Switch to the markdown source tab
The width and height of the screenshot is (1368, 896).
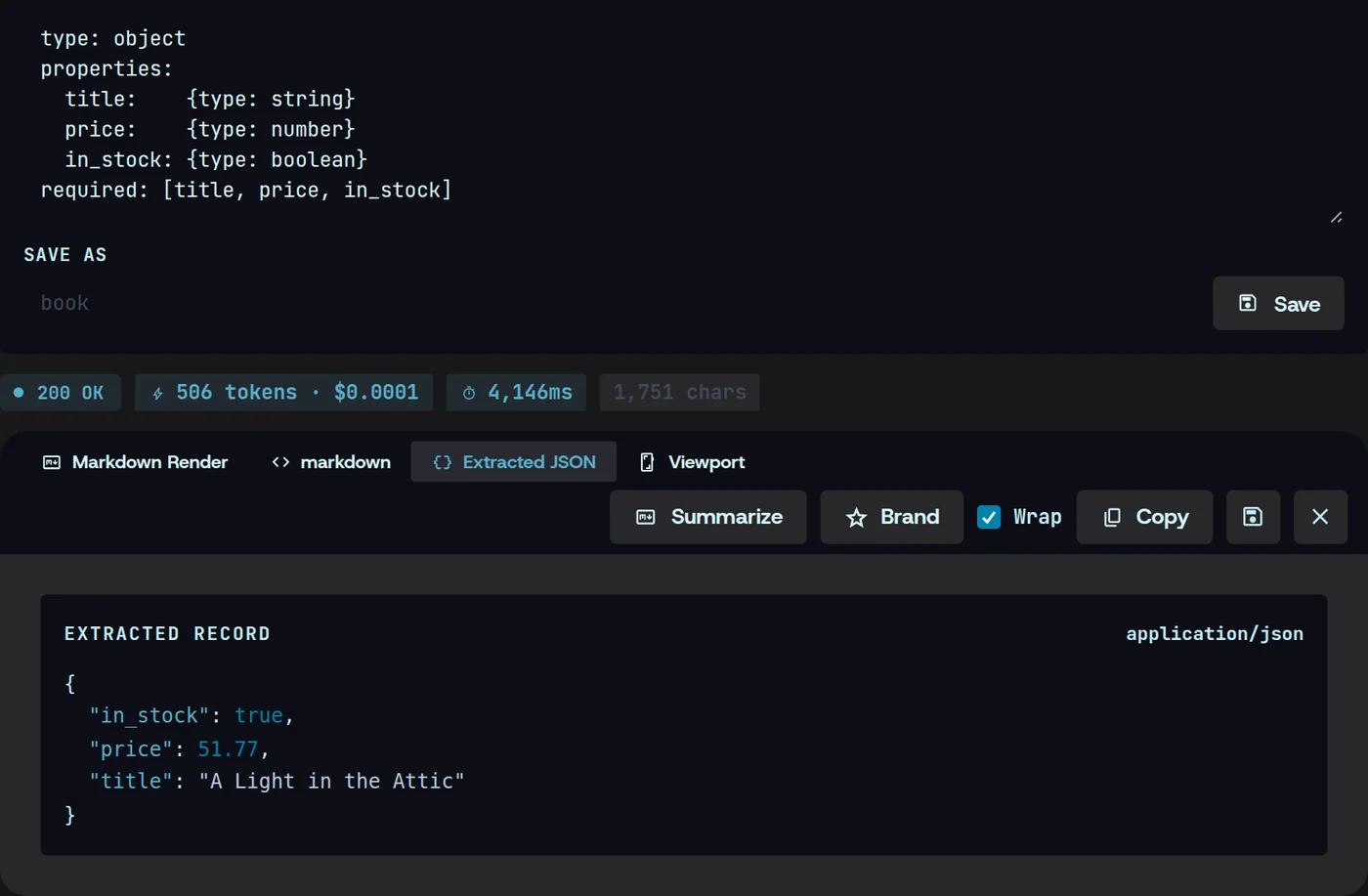point(330,462)
